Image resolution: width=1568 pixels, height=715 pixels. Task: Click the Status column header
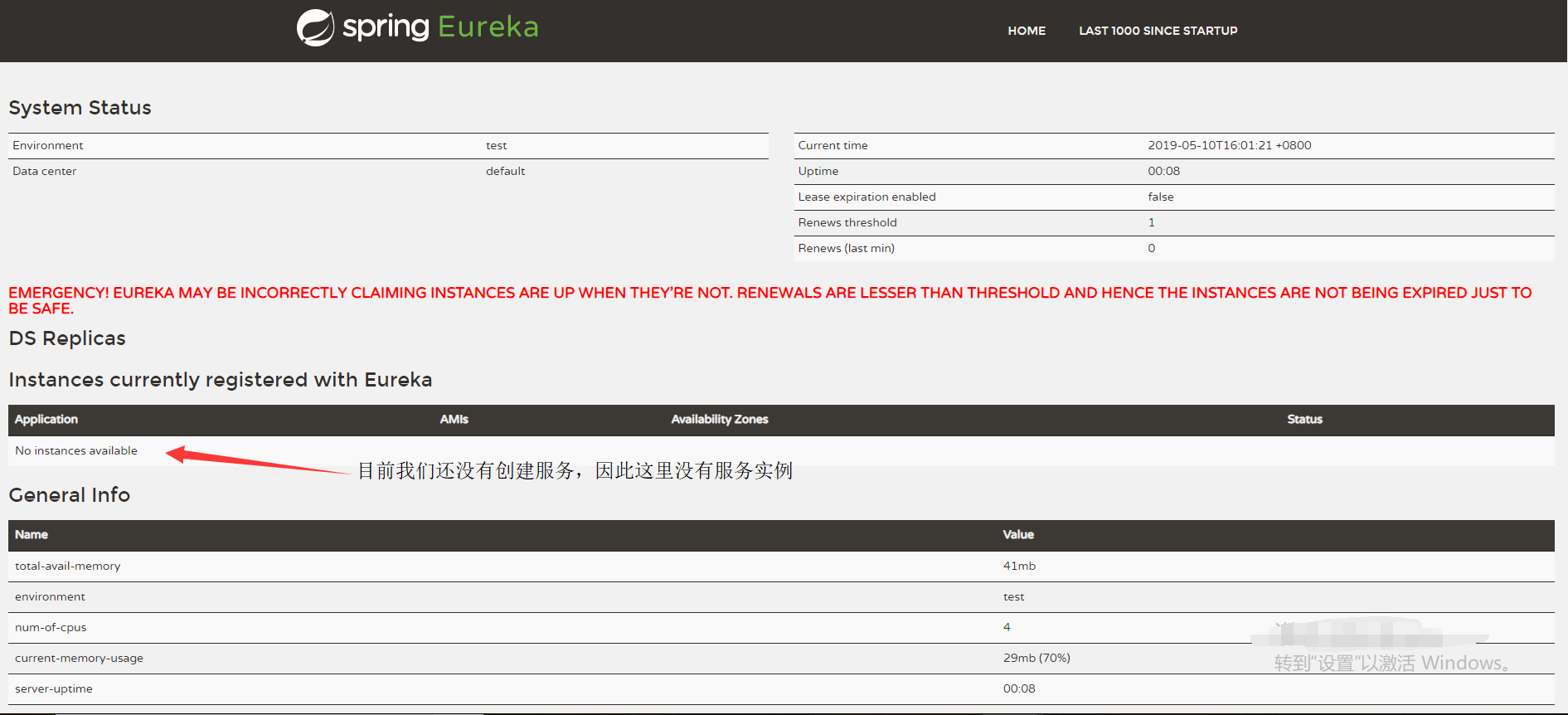1304,420
